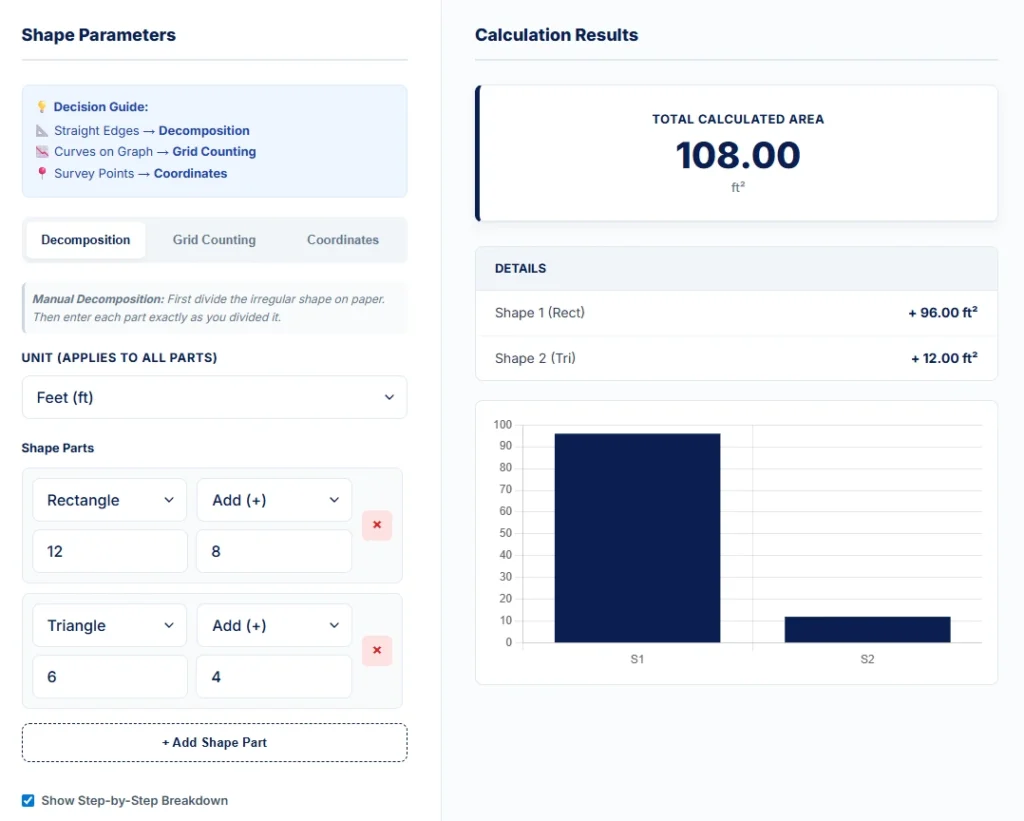Switch to the Coordinates tab
The height and width of the screenshot is (821, 1024).
pos(343,240)
